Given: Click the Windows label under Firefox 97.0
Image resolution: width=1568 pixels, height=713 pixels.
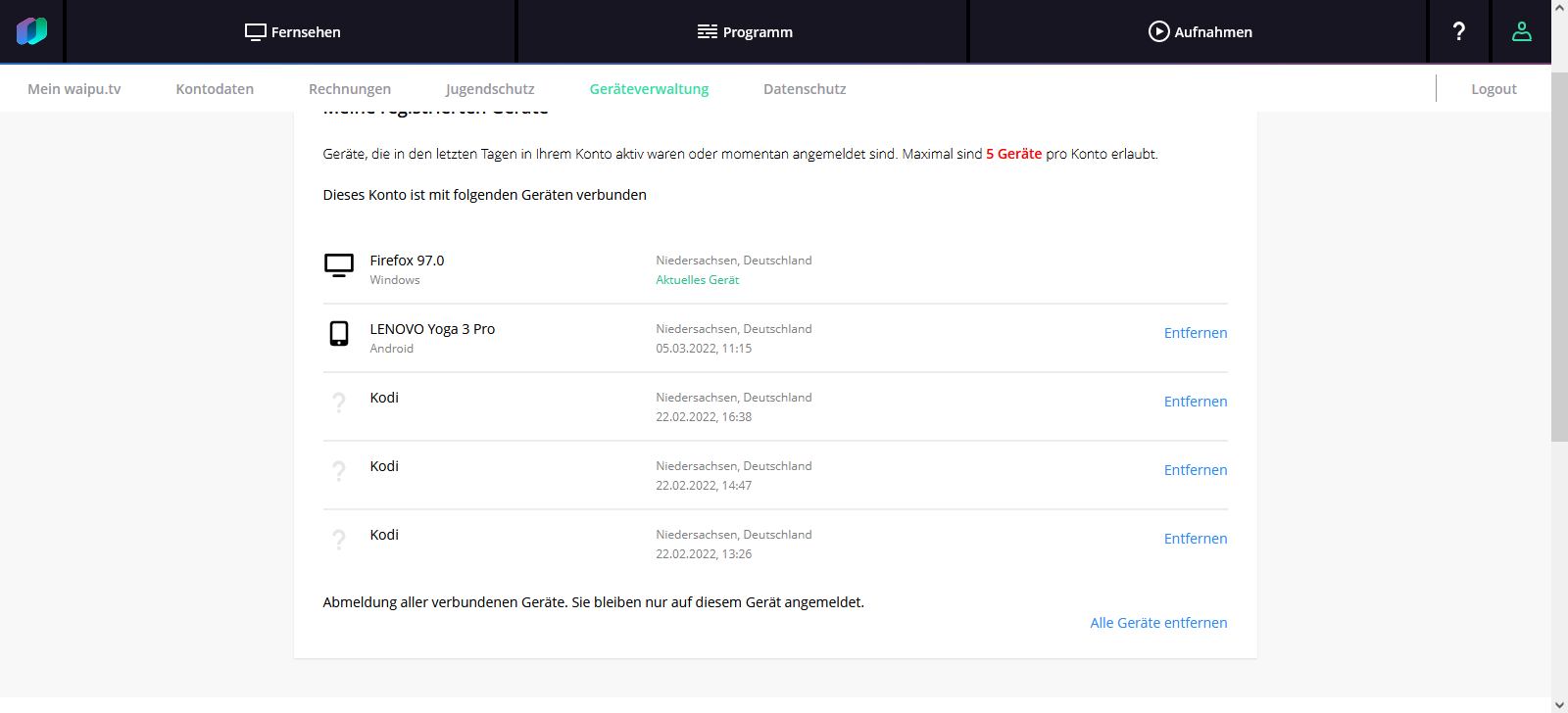Looking at the screenshot, I should coord(395,280).
